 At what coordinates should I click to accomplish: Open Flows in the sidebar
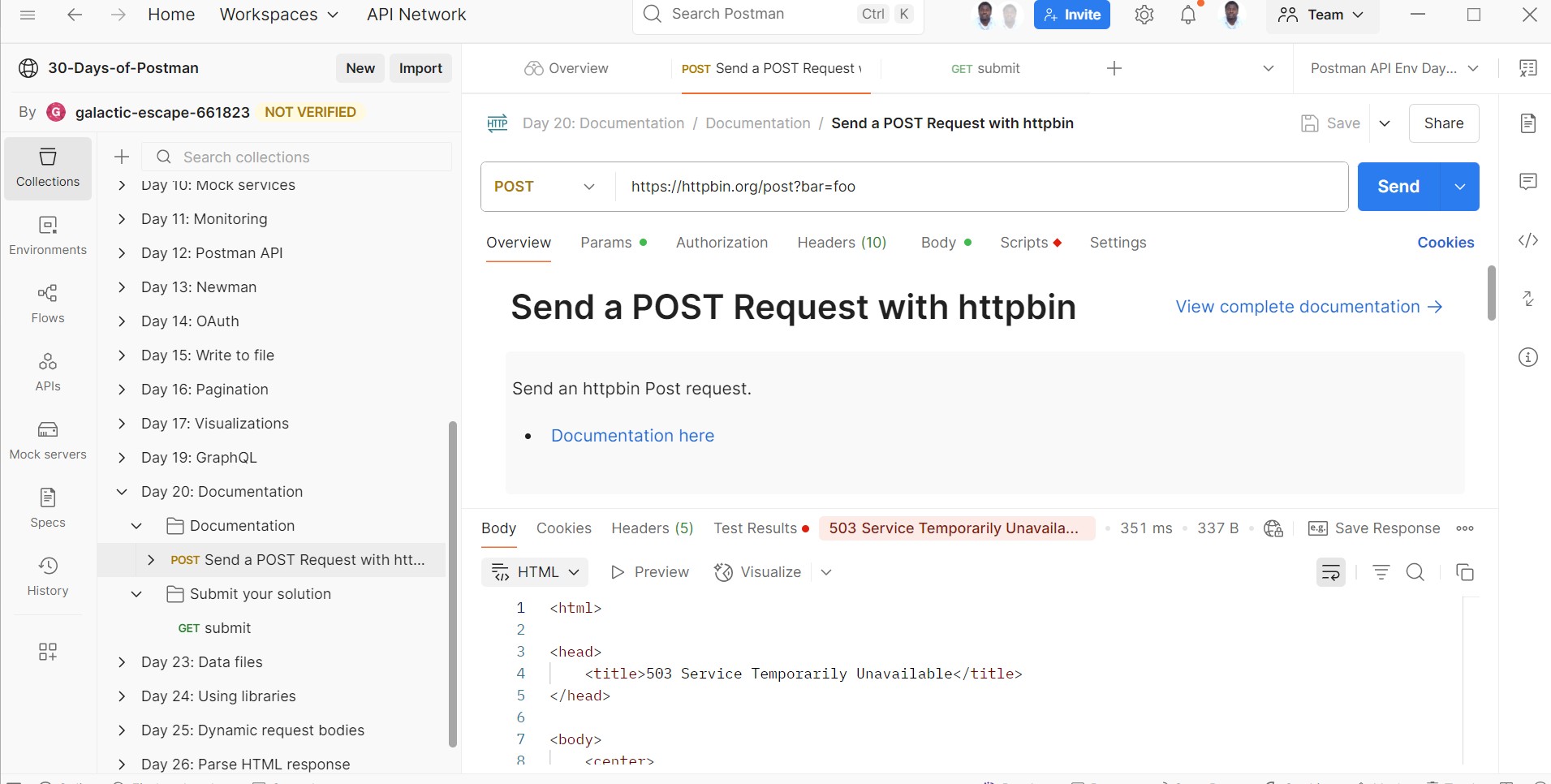48,304
